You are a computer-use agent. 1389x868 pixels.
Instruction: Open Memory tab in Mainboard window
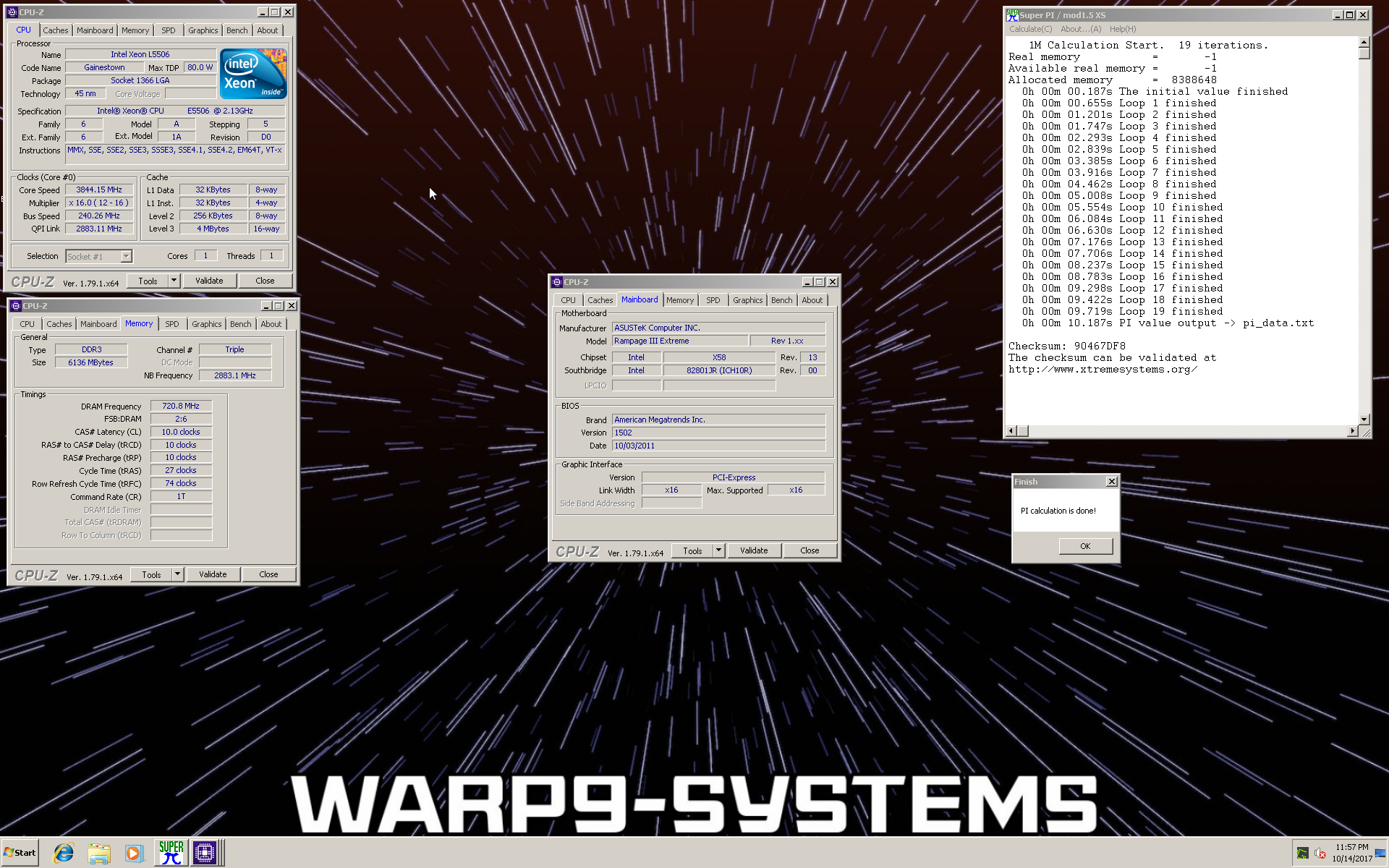pos(680,300)
